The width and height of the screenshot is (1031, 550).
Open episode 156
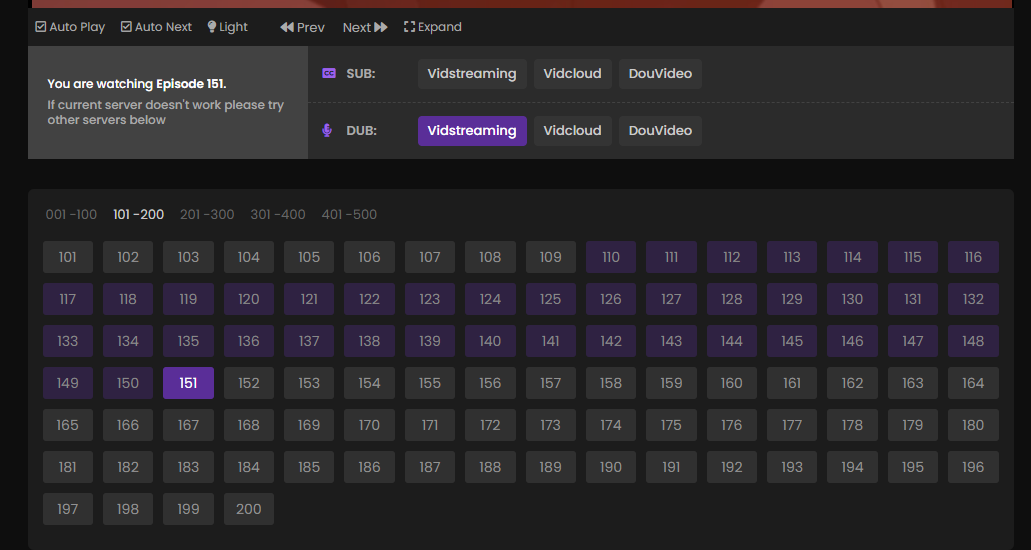(x=490, y=383)
